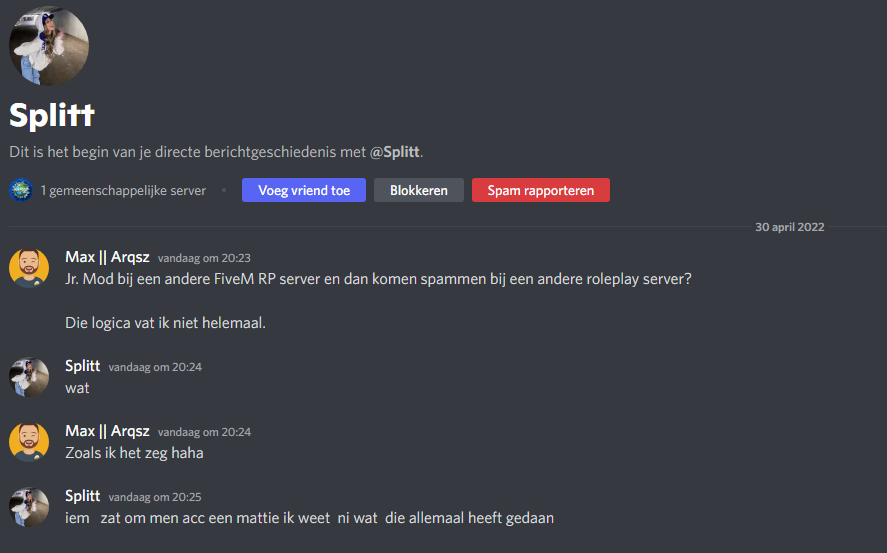
Task: Open Max || Arqsz username at 20:23
Action: coord(107,257)
